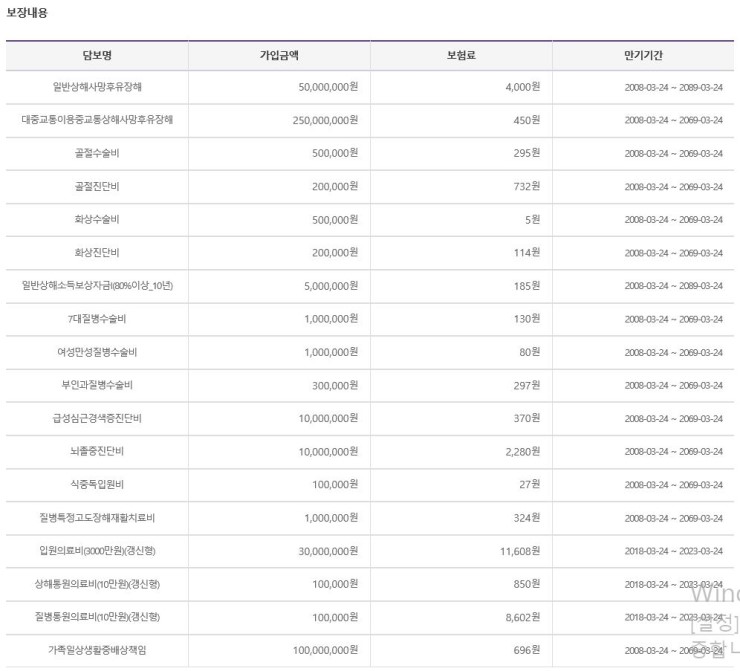This screenshot has width=740, height=671.
Task: Select the 7대질병수술비 coverage name
Action: click(97, 319)
